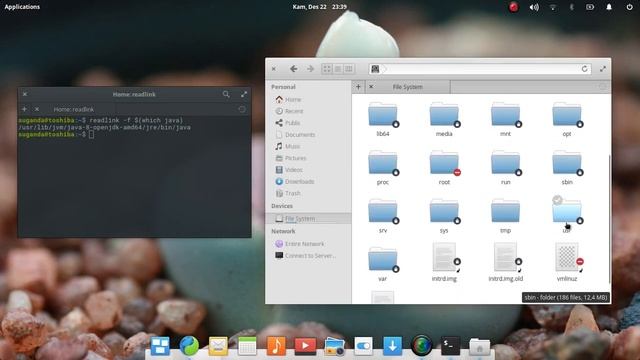Select the lib64 folder
The height and width of the screenshot is (360, 640).
pos(383,119)
